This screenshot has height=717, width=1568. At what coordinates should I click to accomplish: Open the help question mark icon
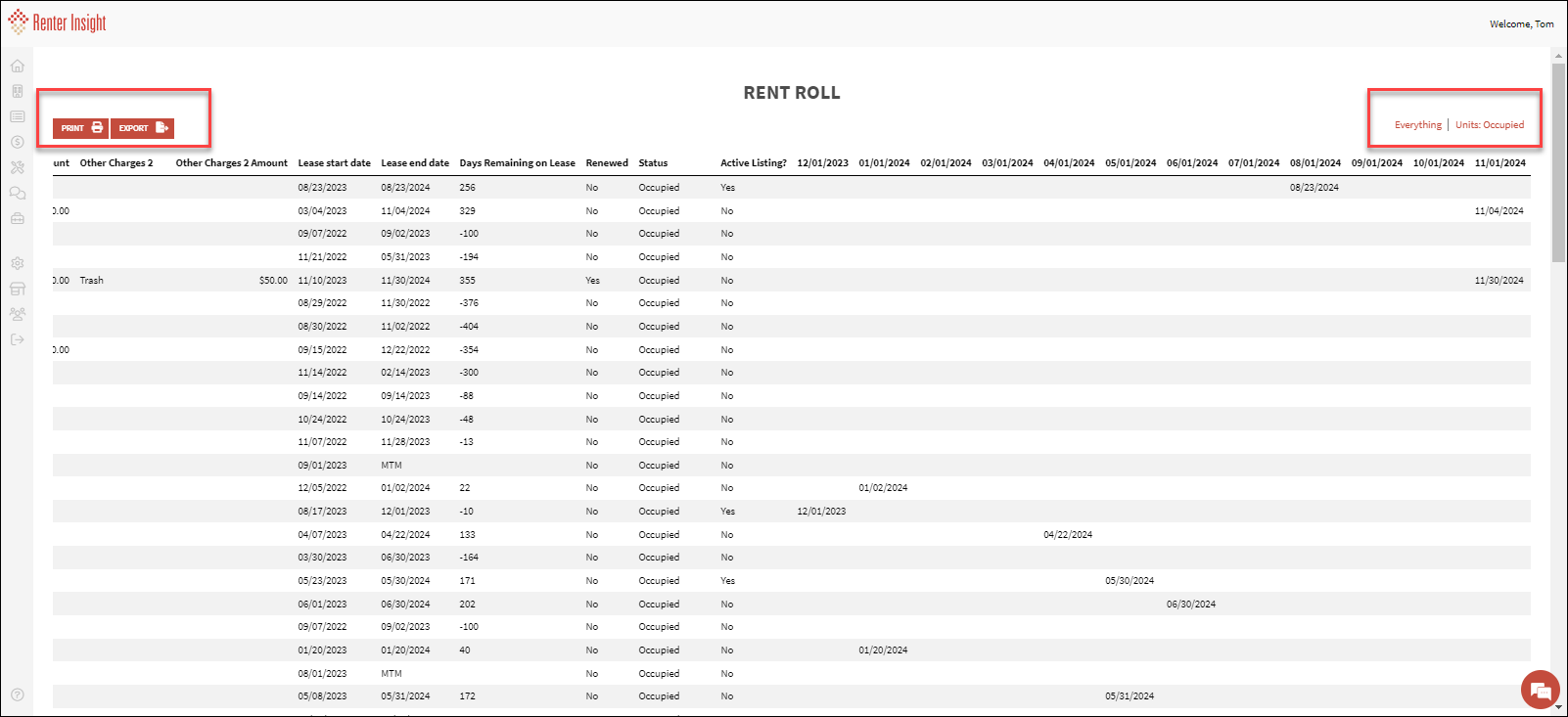click(18, 695)
